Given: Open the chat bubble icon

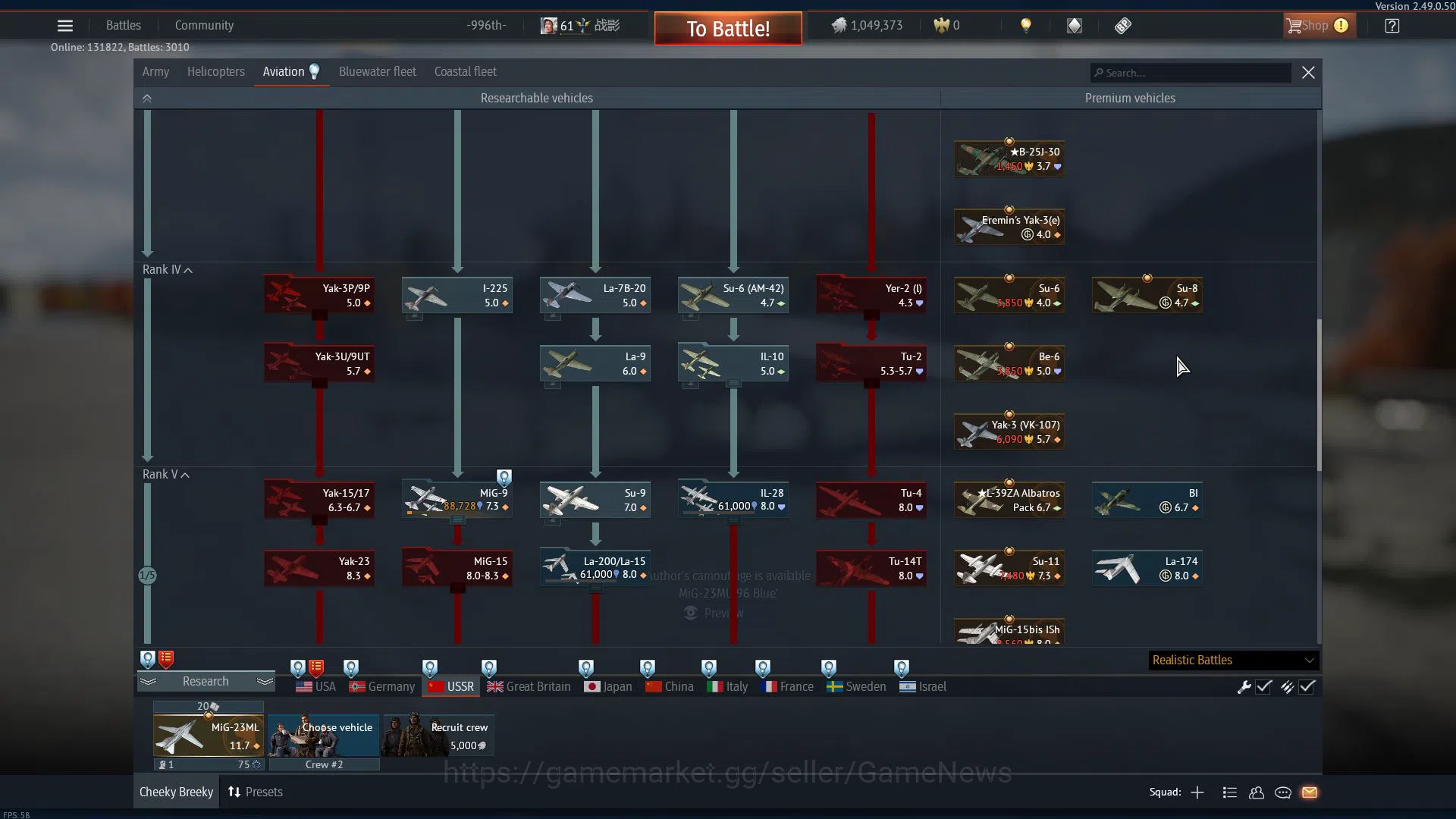Looking at the screenshot, I should coord(1283,792).
